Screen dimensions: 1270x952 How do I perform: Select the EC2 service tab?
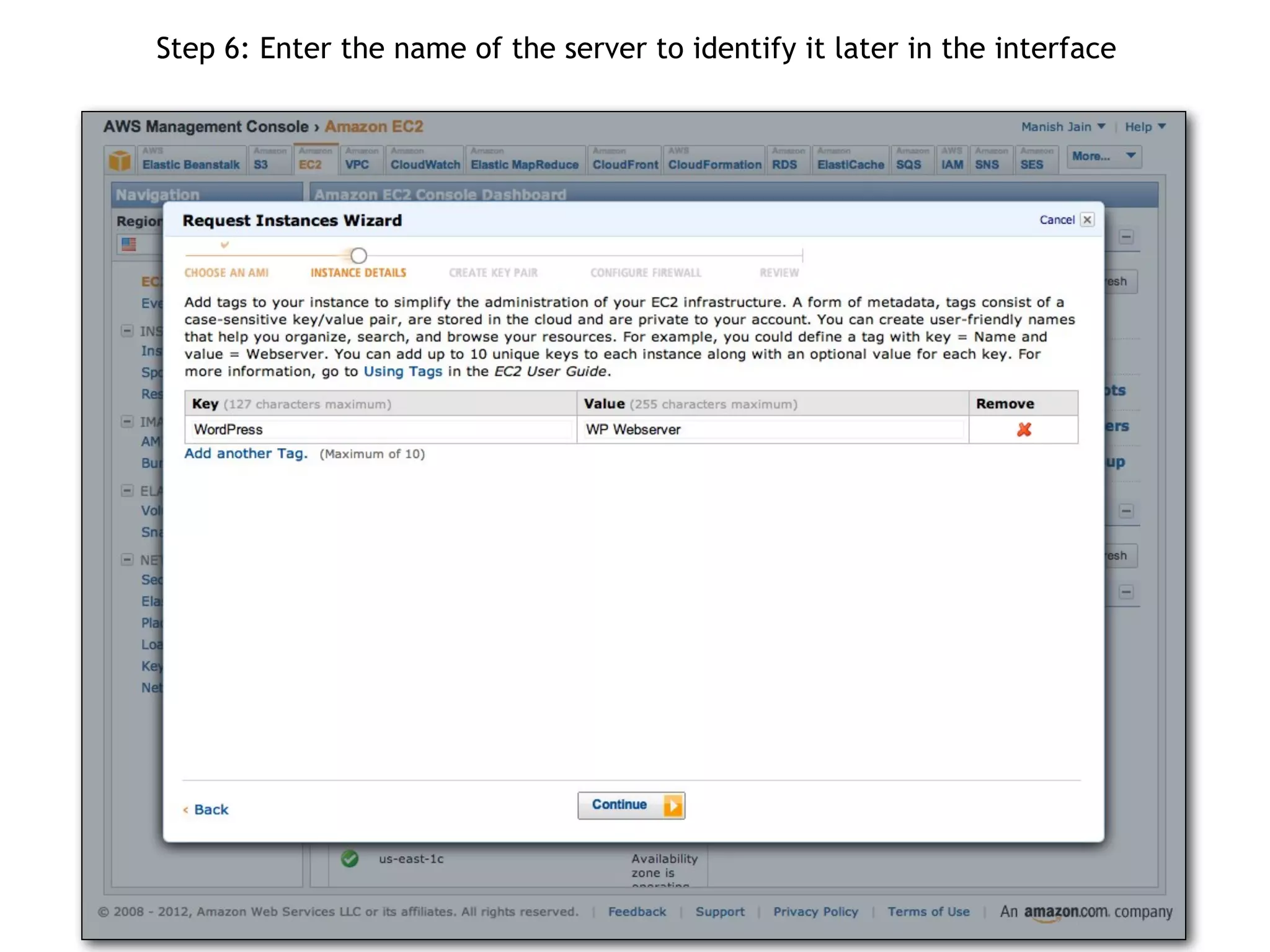[316, 160]
